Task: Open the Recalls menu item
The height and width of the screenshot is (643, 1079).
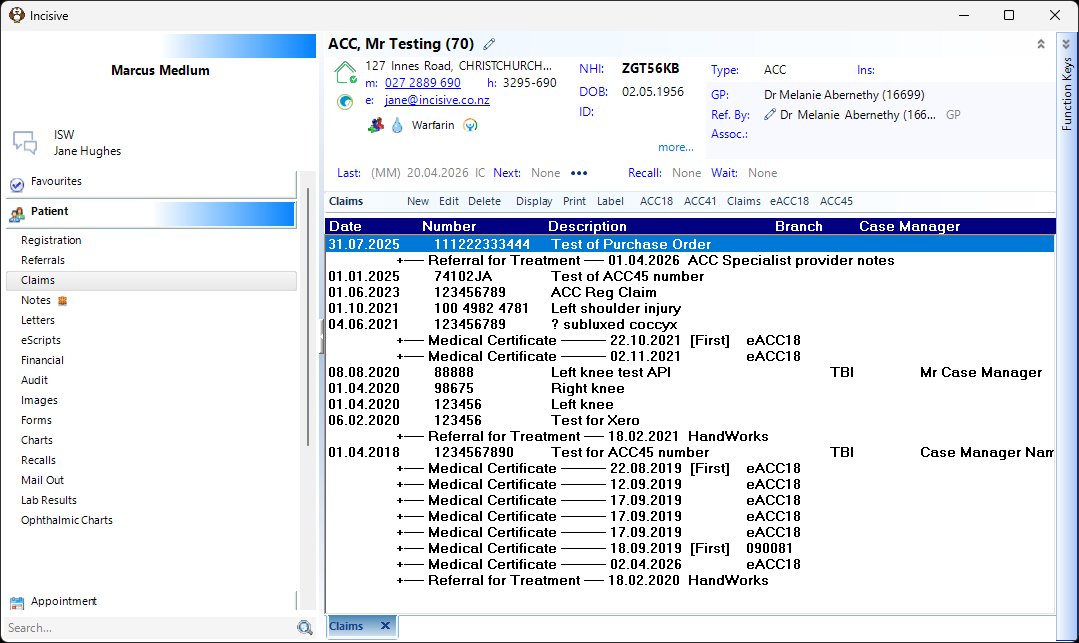Action: (x=38, y=461)
